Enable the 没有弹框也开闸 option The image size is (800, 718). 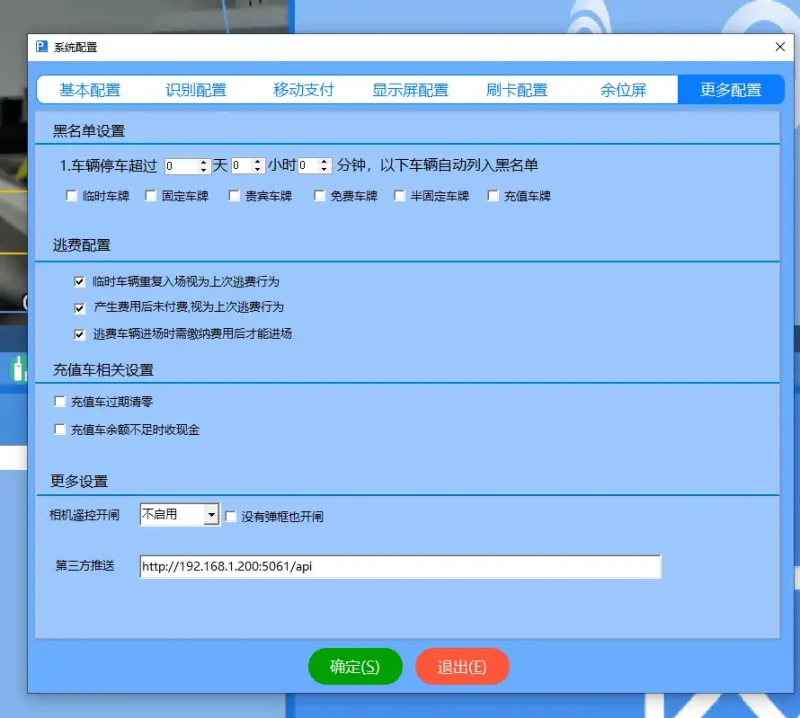(230, 515)
